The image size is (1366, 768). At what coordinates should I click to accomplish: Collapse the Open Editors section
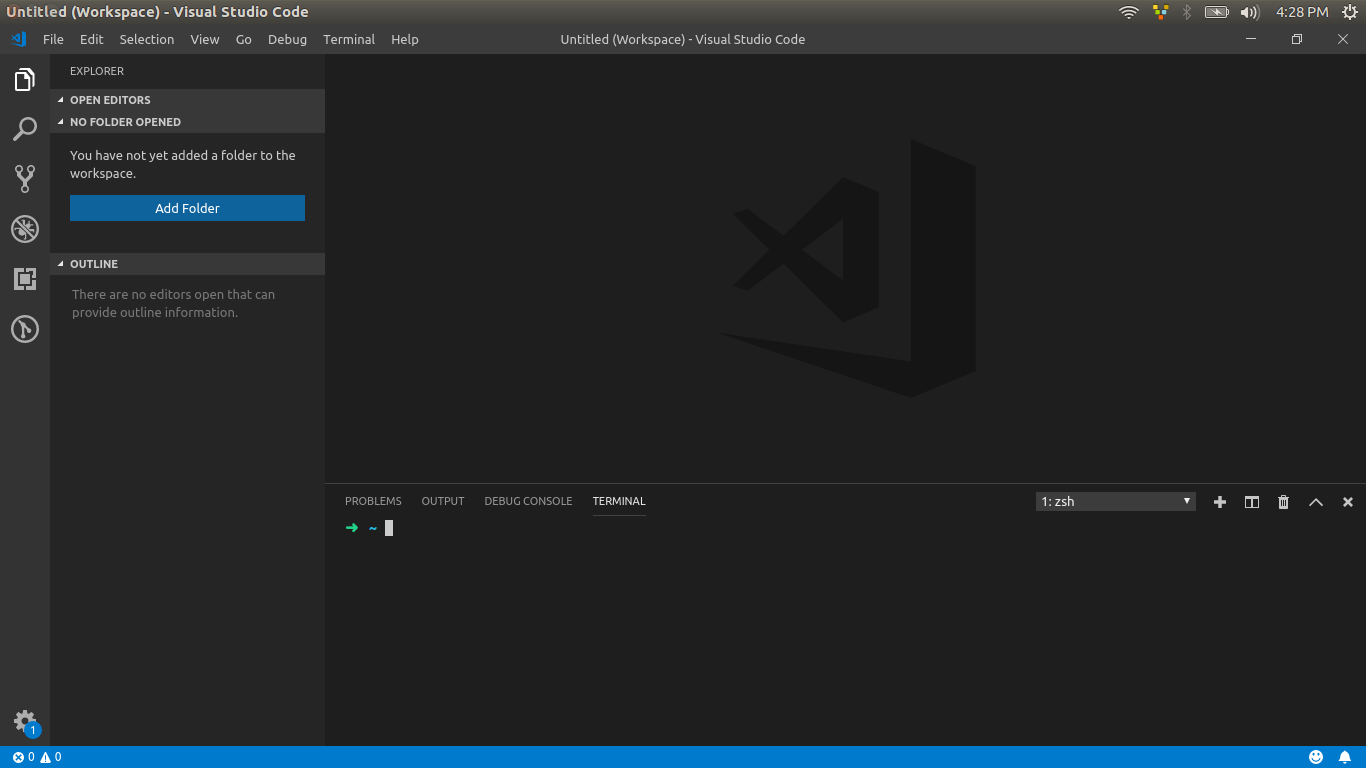tap(110, 100)
